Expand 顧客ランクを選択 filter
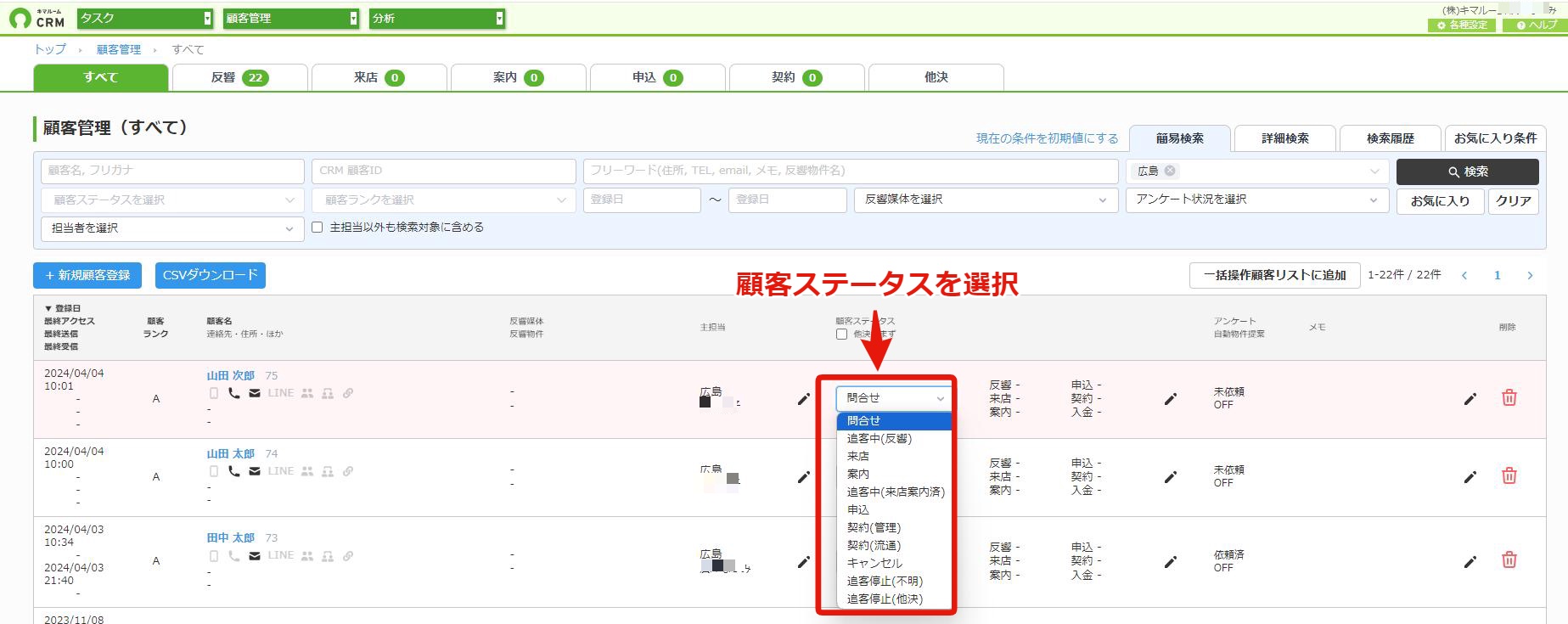 (x=443, y=200)
